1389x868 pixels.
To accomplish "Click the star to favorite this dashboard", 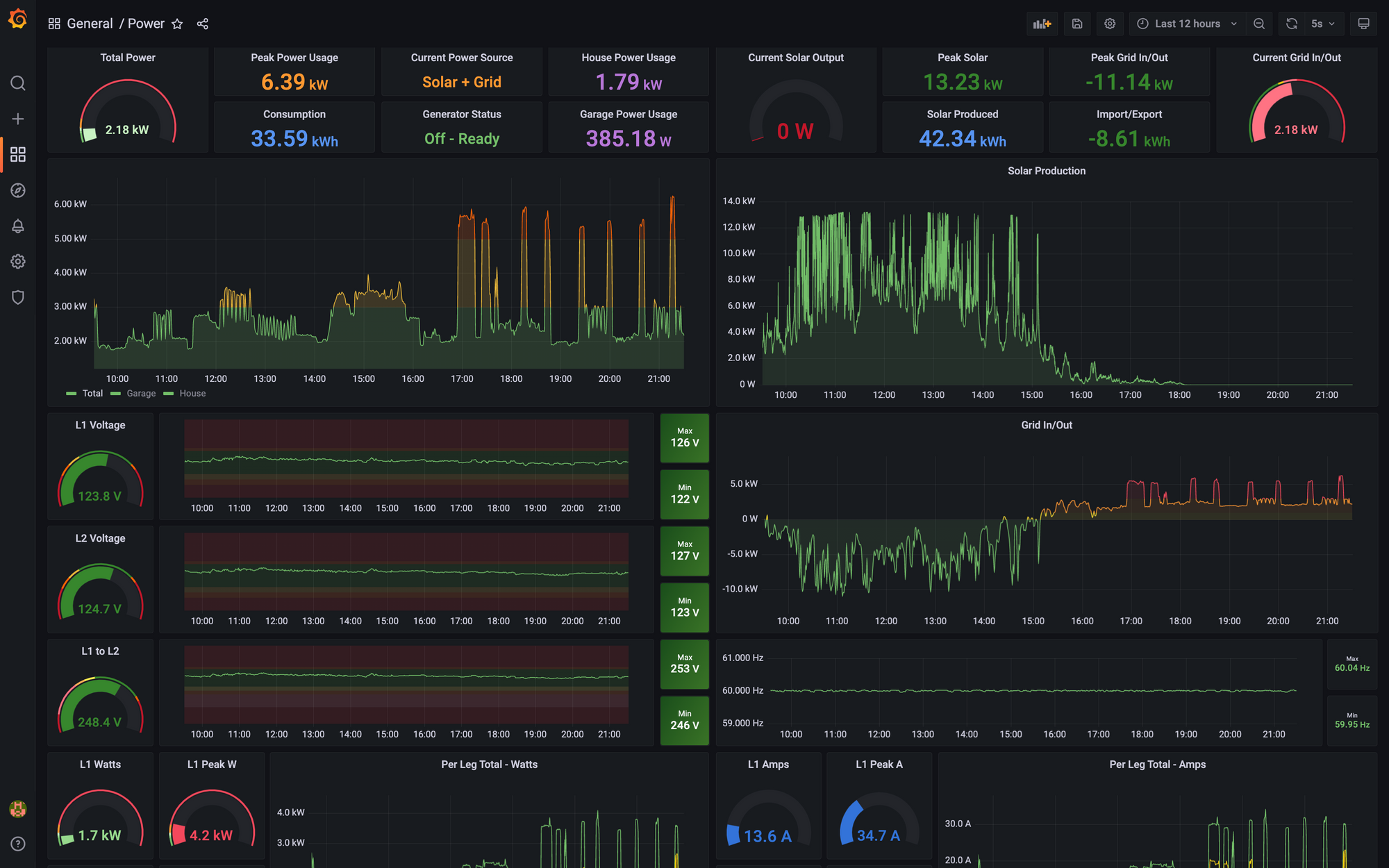I will (x=177, y=23).
